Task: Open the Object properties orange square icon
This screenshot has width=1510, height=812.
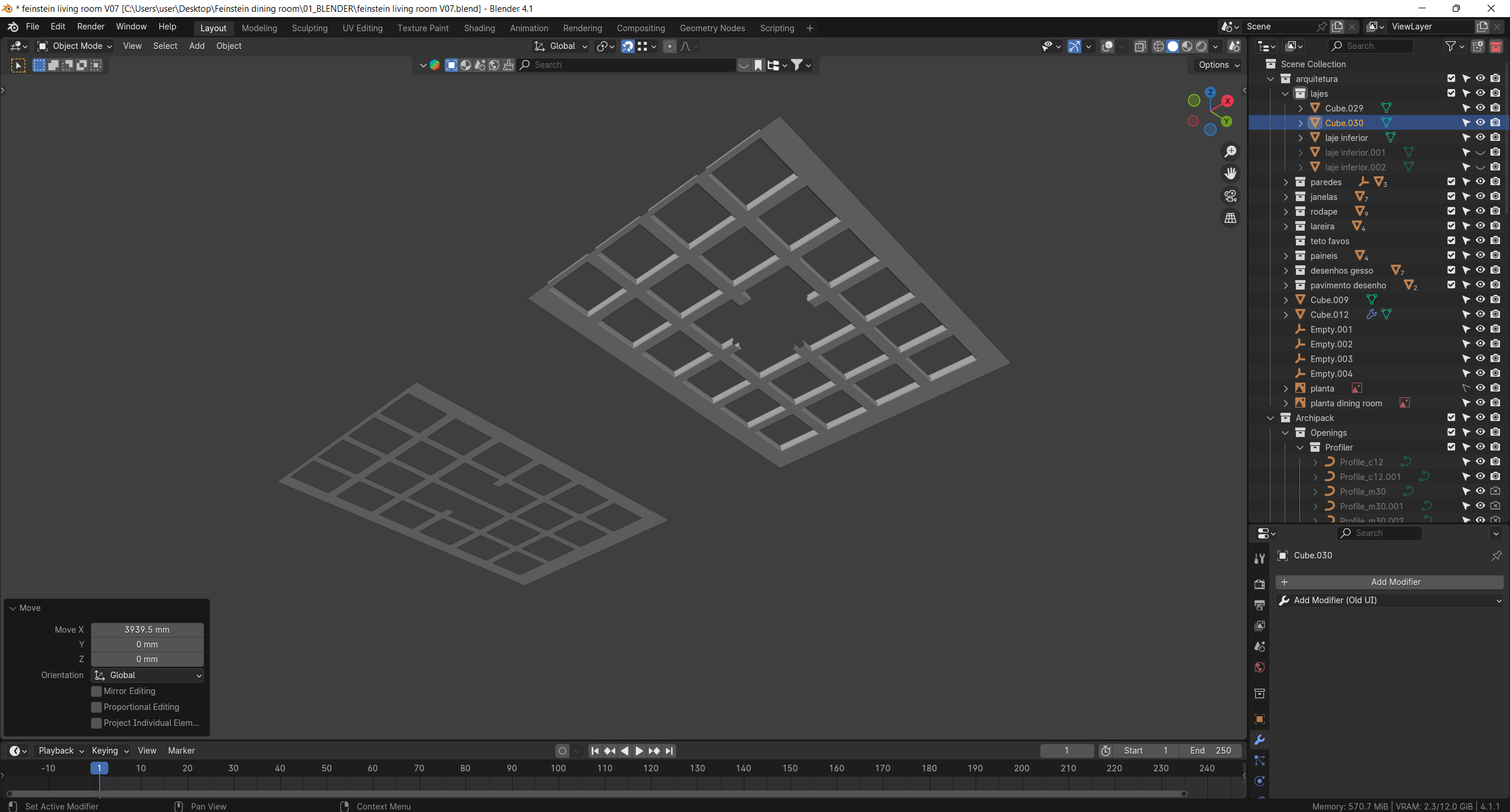Action: (x=1259, y=719)
